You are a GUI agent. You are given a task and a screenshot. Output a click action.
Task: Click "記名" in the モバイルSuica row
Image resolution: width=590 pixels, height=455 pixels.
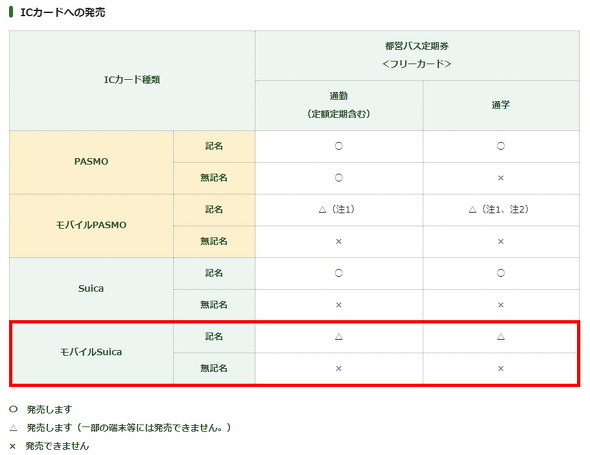tap(214, 337)
